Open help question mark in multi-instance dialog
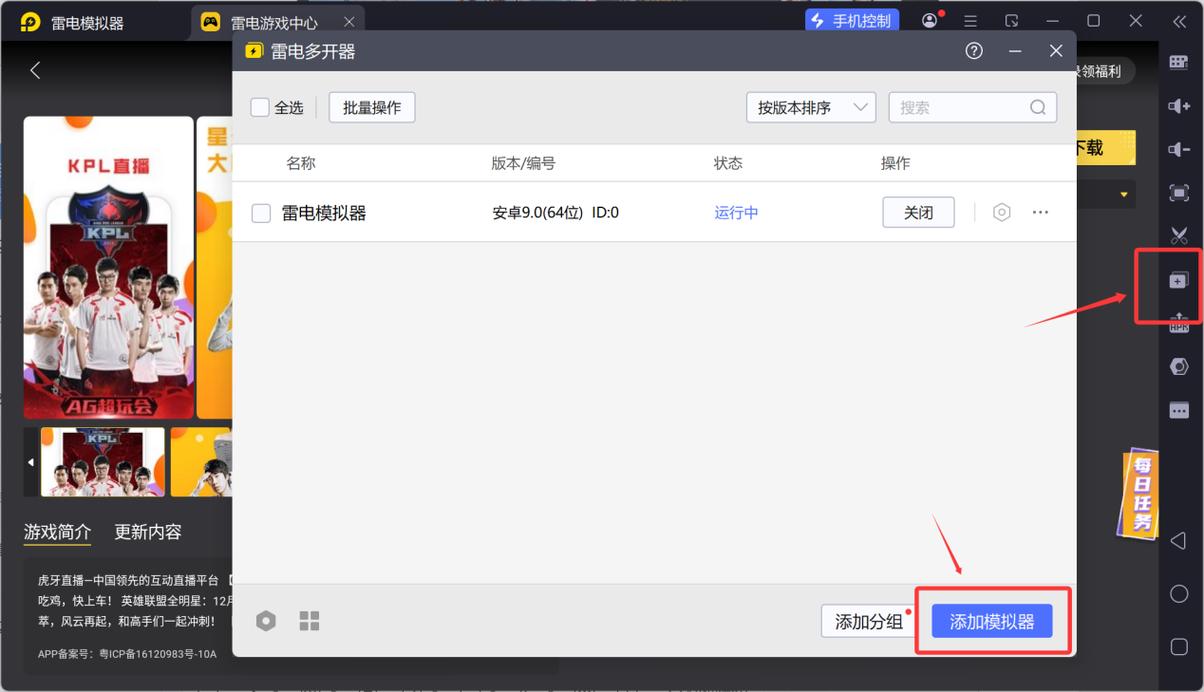1204x692 pixels. [974, 51]
